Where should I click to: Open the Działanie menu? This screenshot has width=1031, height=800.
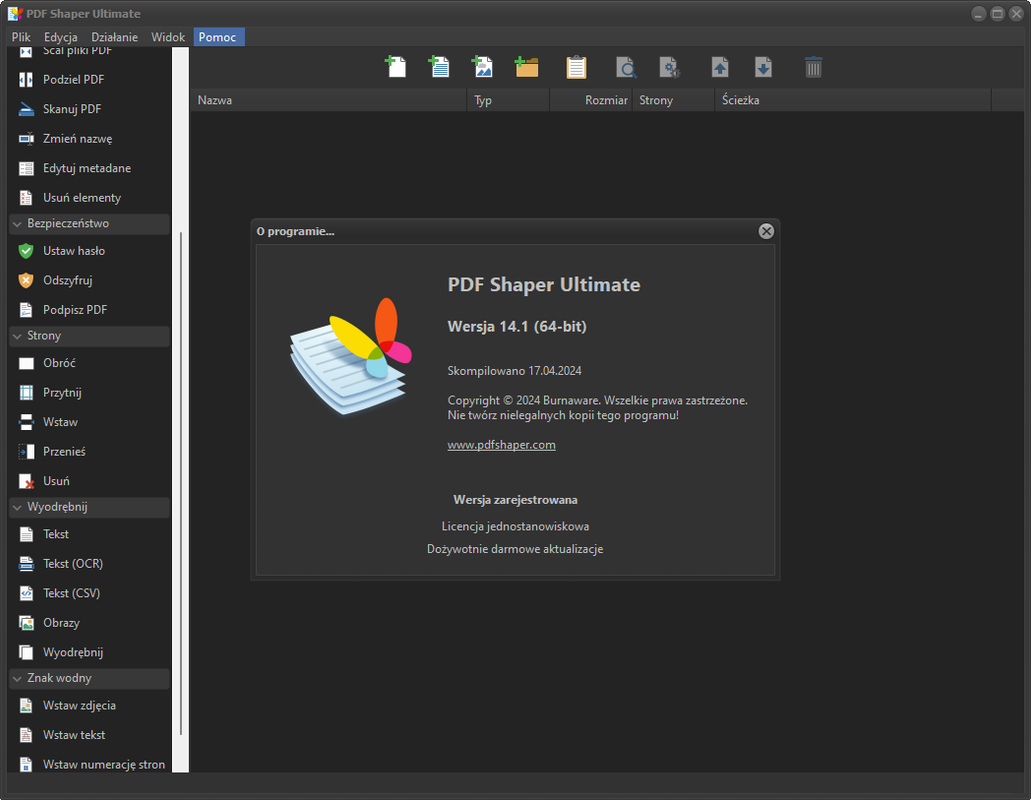(x=114, y=37)
